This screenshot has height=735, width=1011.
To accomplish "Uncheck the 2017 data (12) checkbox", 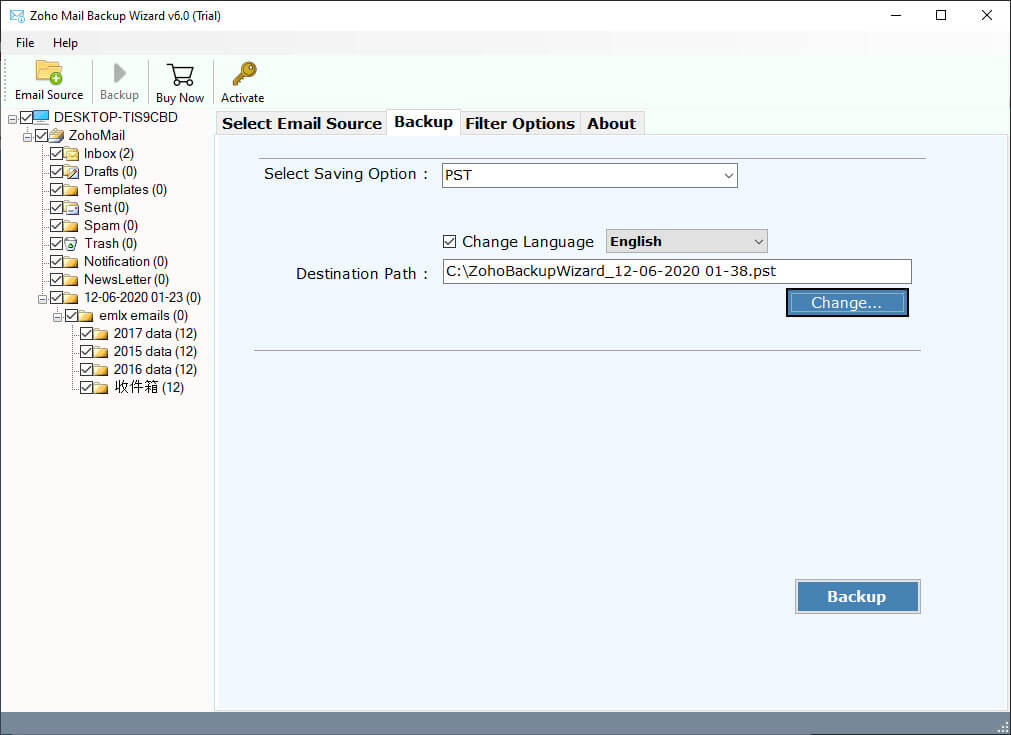I will point(86,333).
